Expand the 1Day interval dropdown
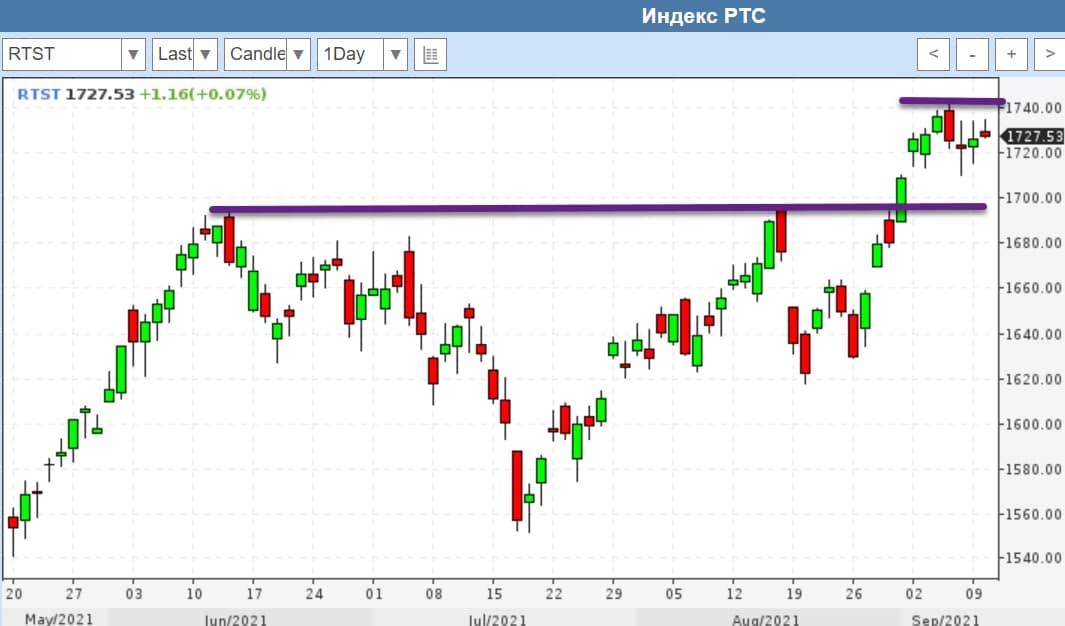The image size is (1065, 626). tap(395, 54)
